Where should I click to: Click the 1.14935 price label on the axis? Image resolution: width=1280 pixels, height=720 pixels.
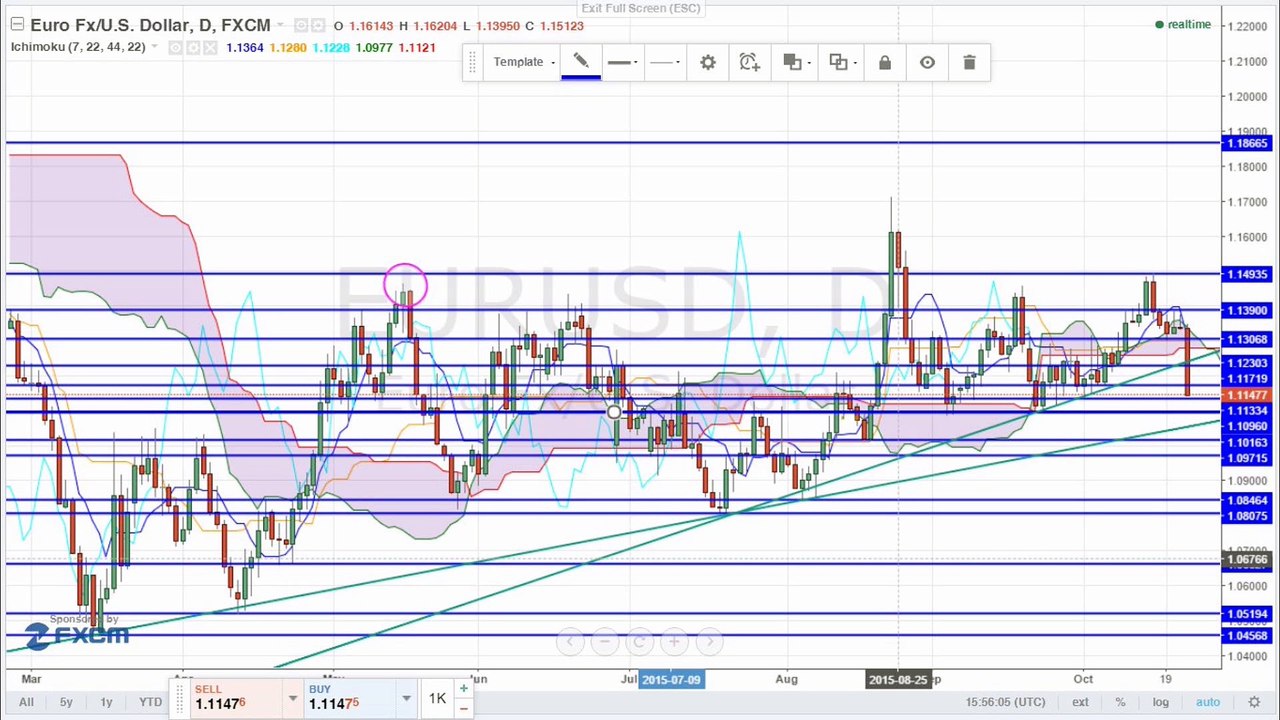coord(1247,274)
